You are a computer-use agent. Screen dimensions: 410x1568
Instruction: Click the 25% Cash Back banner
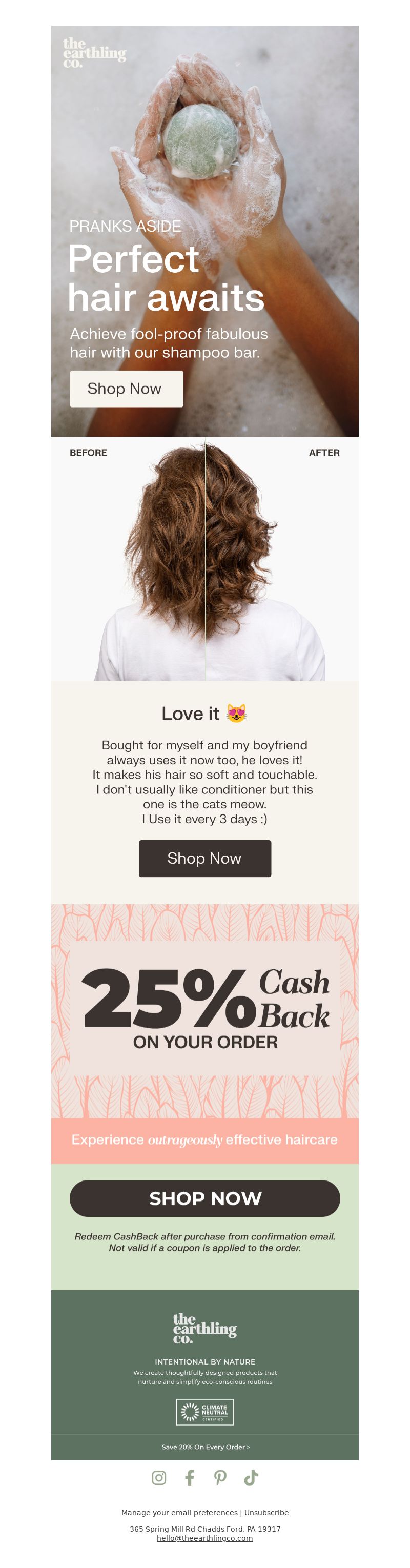(205, 1011)
